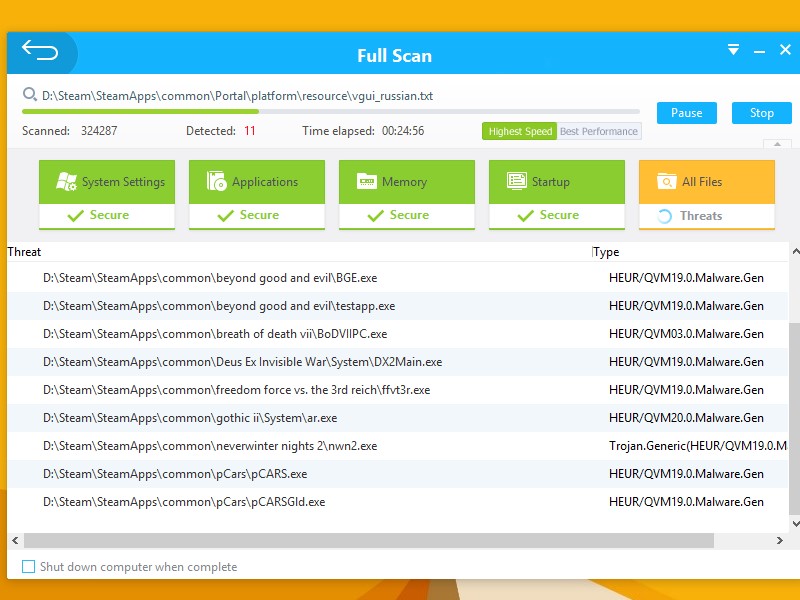
Task: Select the nwn2.exe threat row
Action: [398, 446]
